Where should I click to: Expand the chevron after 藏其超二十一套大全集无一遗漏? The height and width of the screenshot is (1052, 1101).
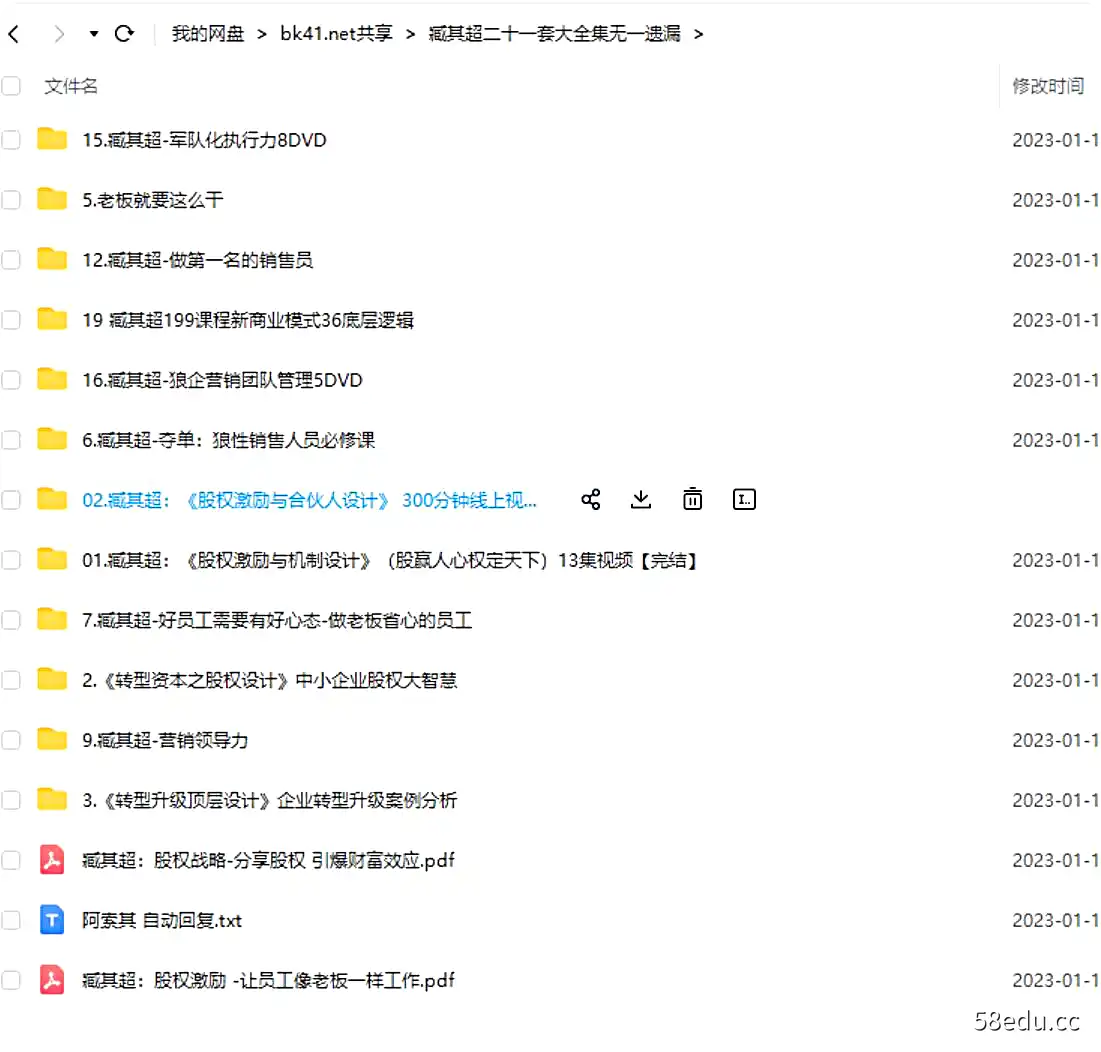(698, 33)
